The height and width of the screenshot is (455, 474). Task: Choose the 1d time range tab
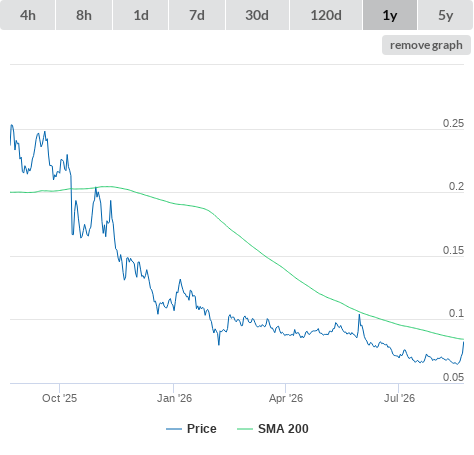point(141,15)
